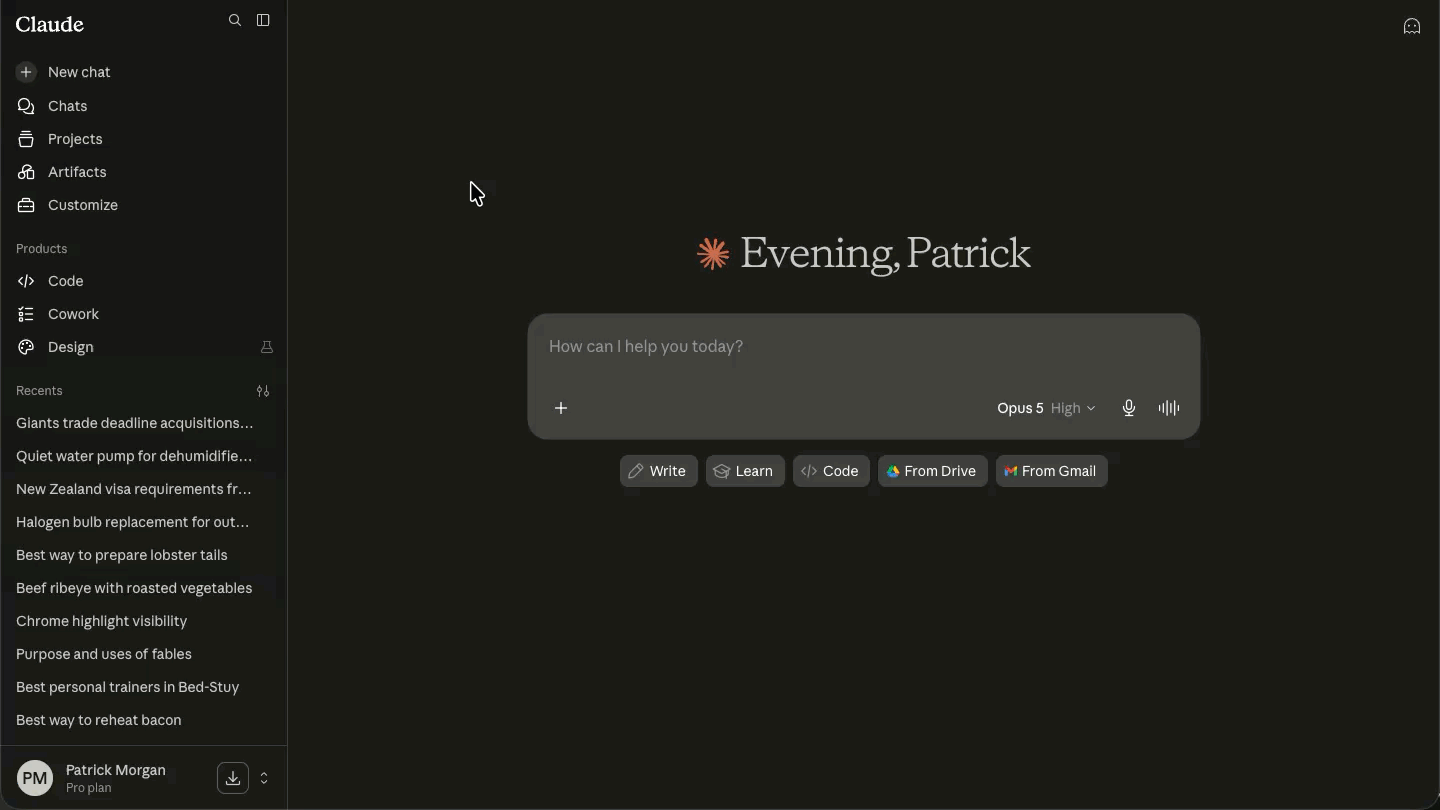Open 'Purpose and uses of fables' chat
1440x810 pixels.
pos(144,654)
